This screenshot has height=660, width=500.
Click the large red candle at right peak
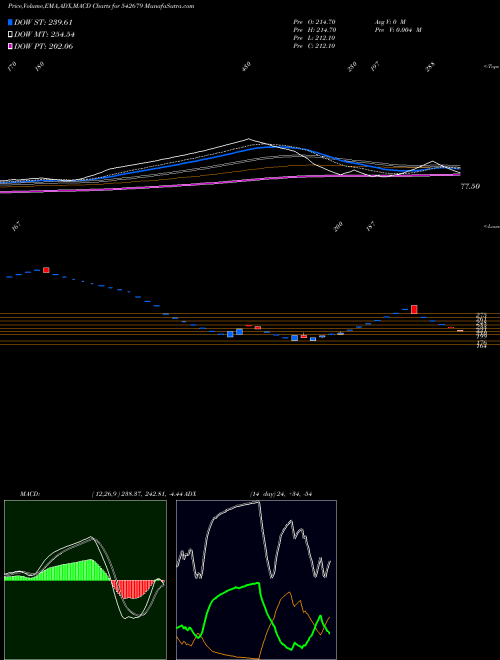pyautogui.click(x=414, y=309)
